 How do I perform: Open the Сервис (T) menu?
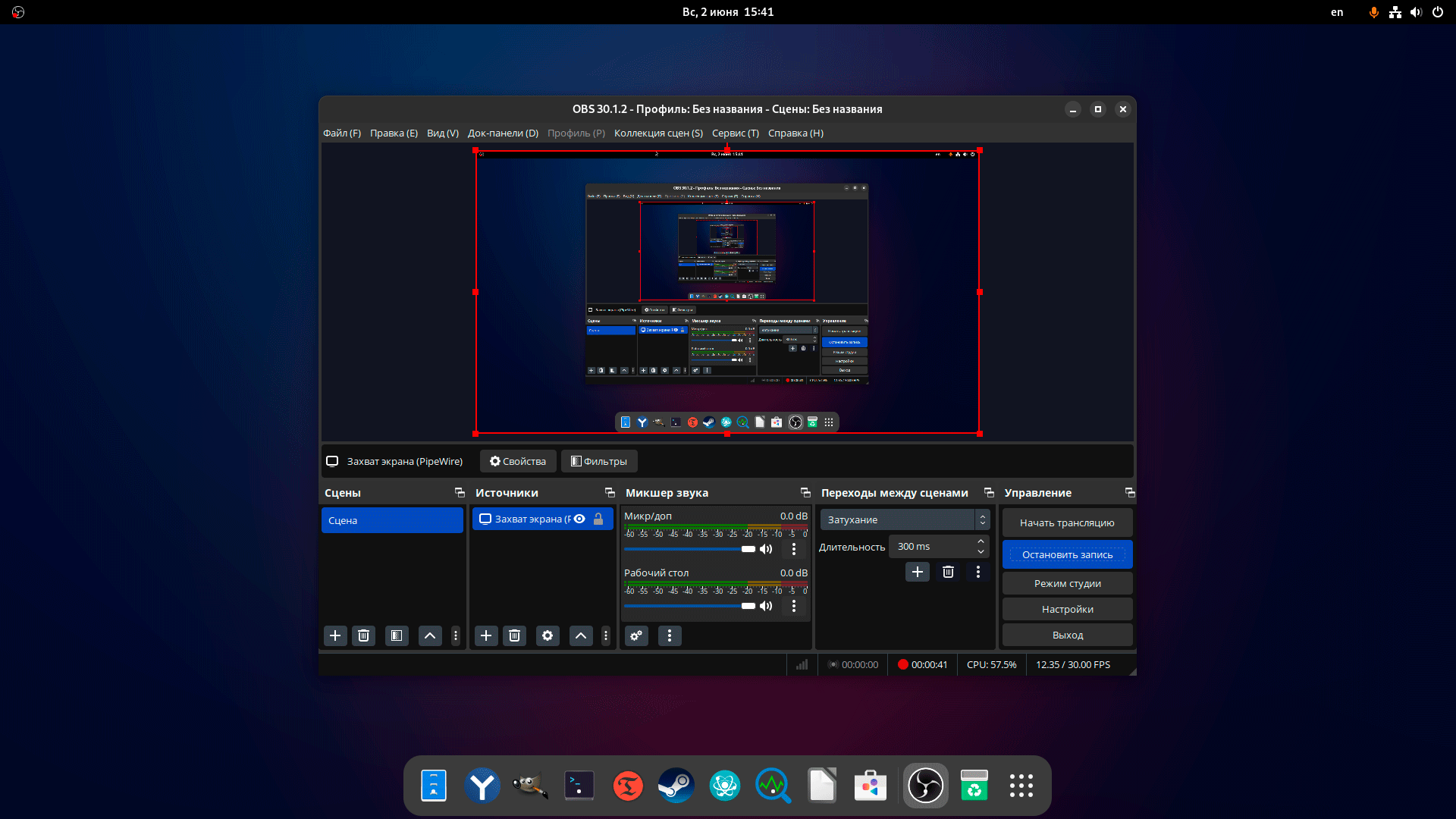[735, 133]
